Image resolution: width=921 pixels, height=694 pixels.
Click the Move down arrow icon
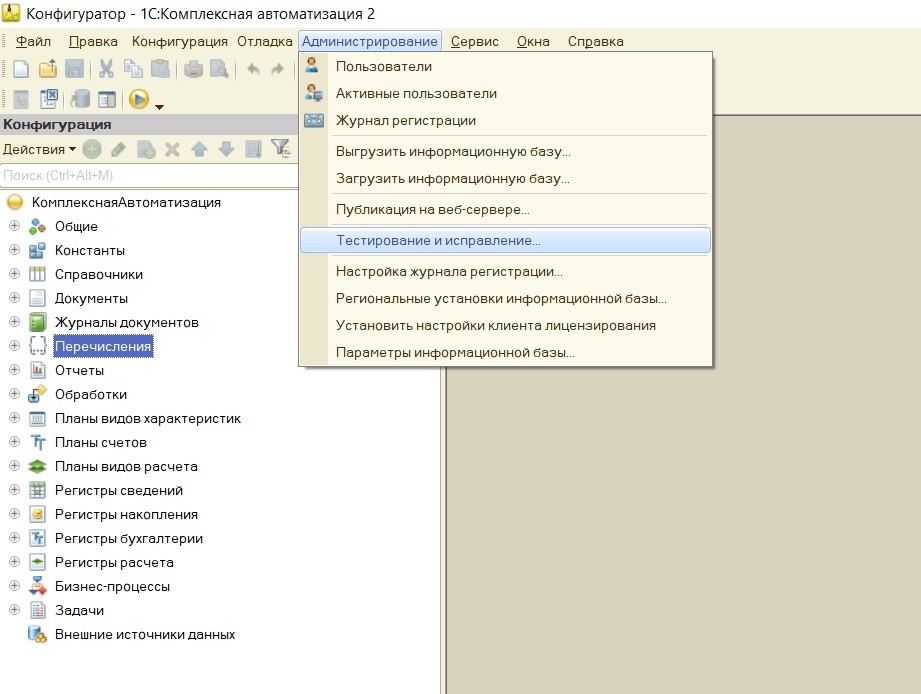click(226, 149)
